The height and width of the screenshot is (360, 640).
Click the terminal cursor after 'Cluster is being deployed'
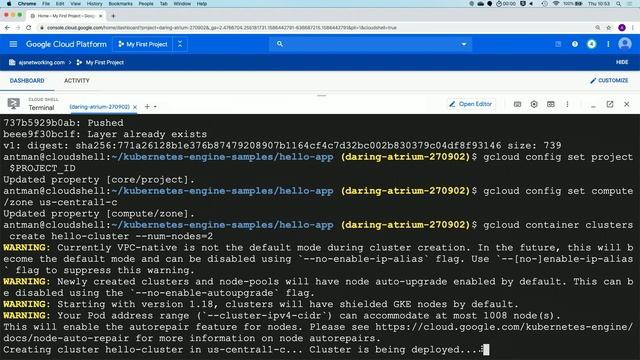tap(486, 350)
